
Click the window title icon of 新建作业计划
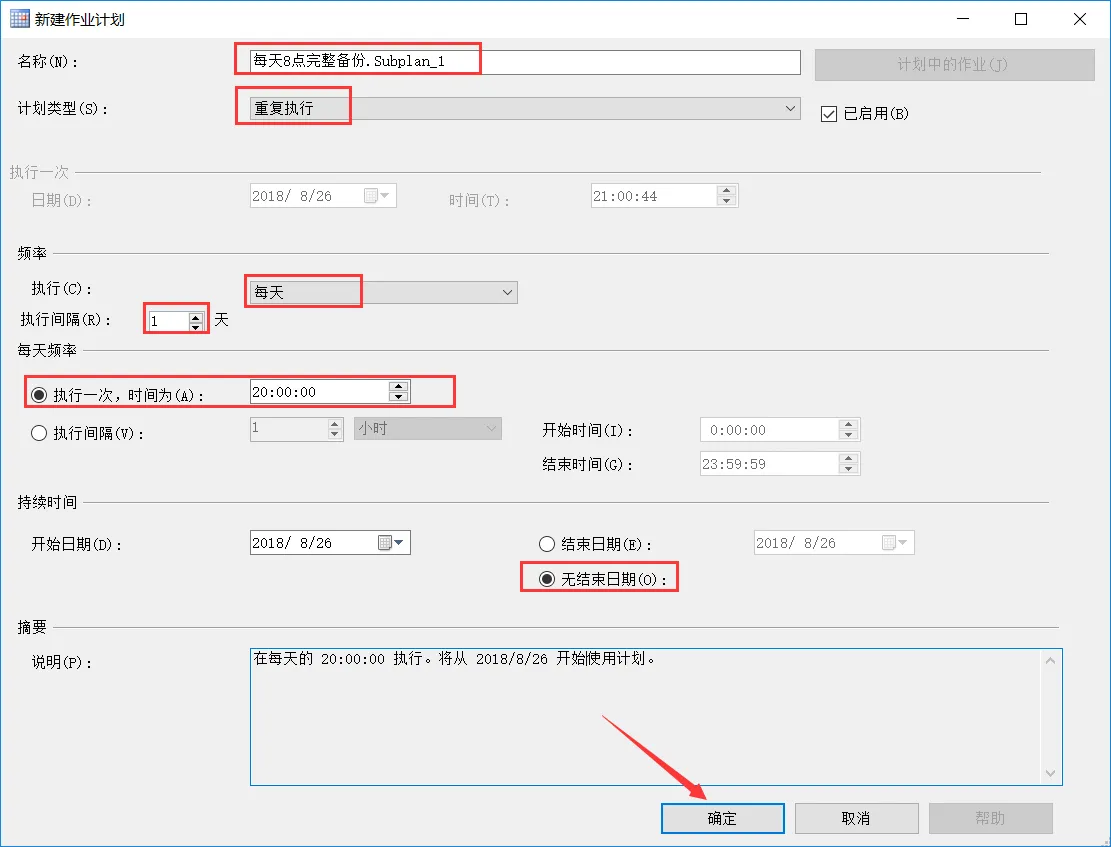pos(20,18)
